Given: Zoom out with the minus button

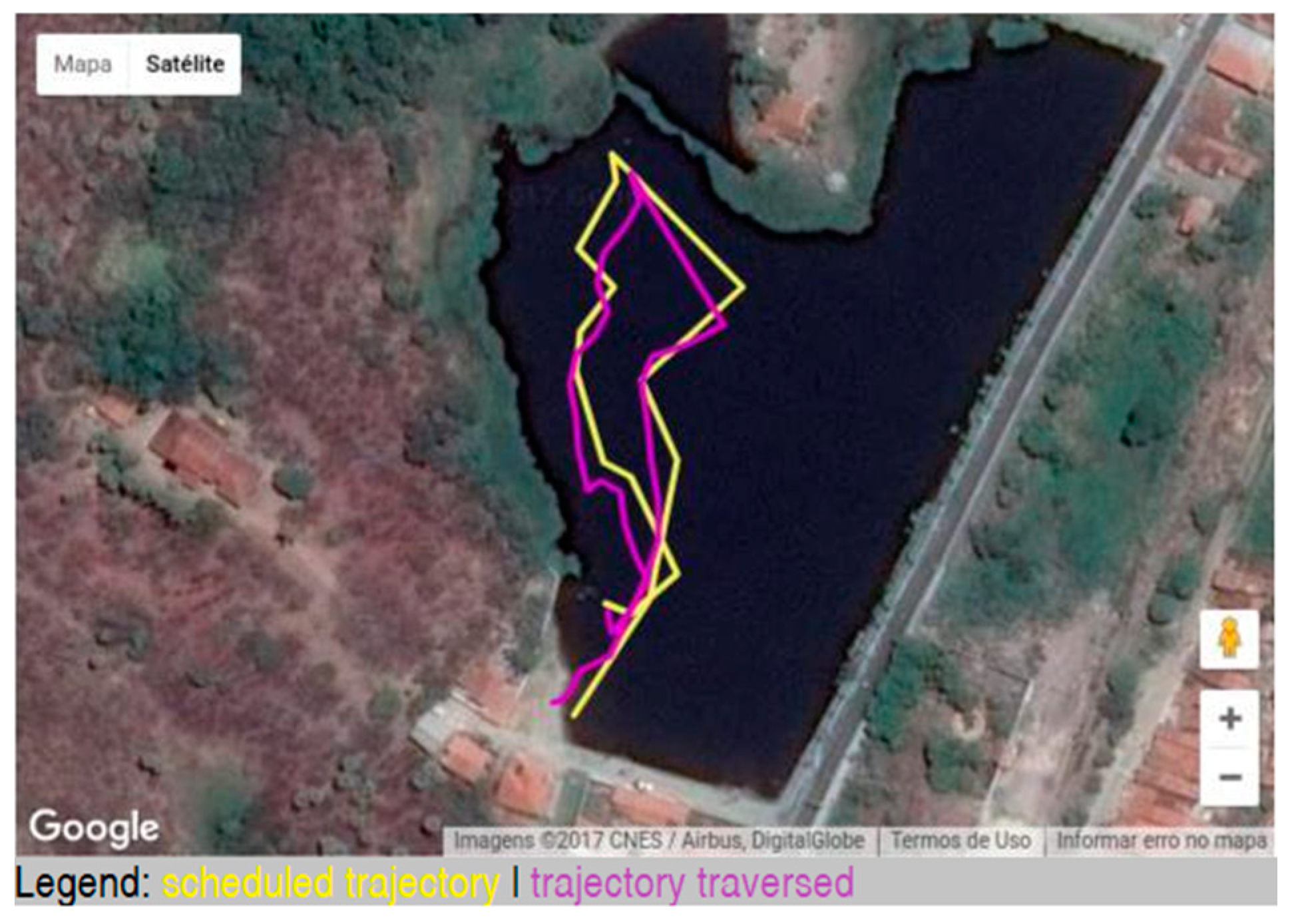Looking at the screenshot, I should click(1229, 777).
